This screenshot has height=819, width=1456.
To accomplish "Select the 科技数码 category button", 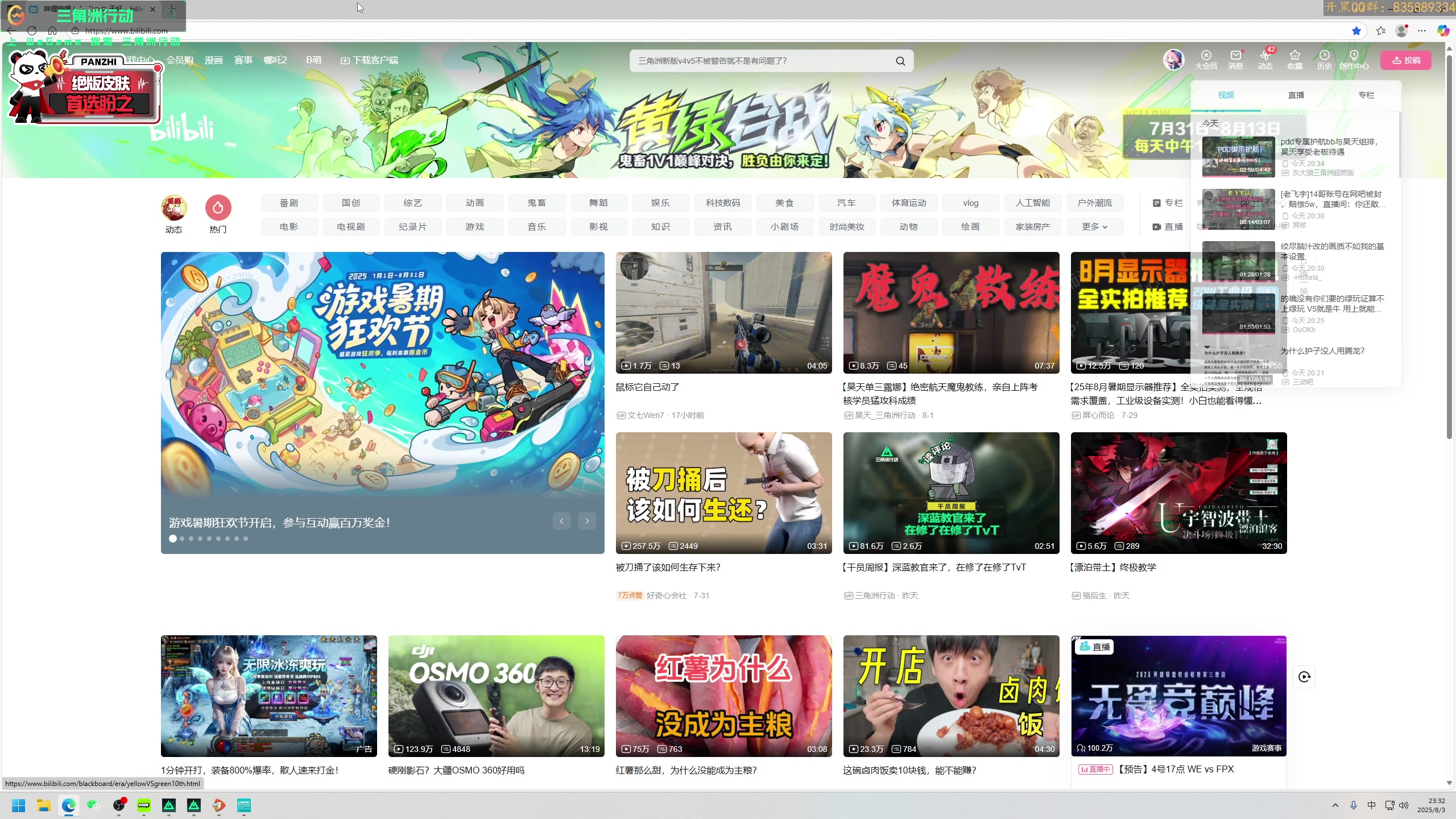I will click(x=723, y=203).
